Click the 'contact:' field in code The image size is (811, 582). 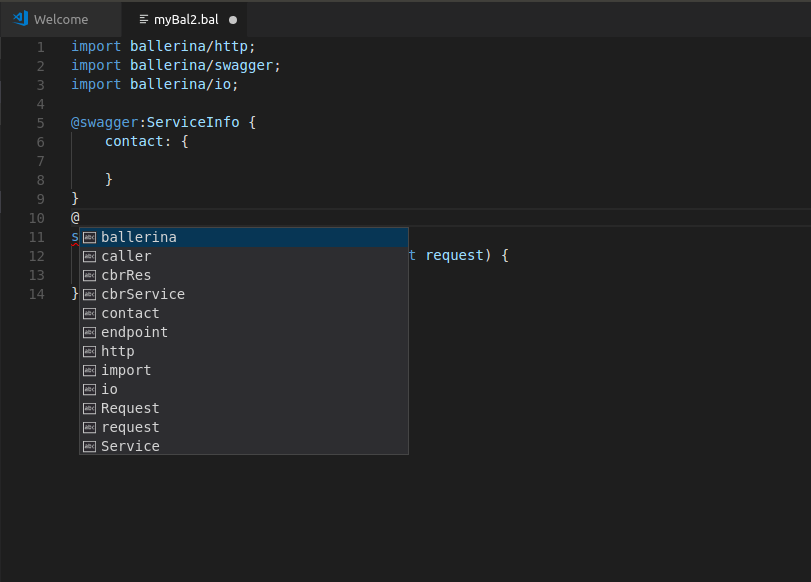138,141
